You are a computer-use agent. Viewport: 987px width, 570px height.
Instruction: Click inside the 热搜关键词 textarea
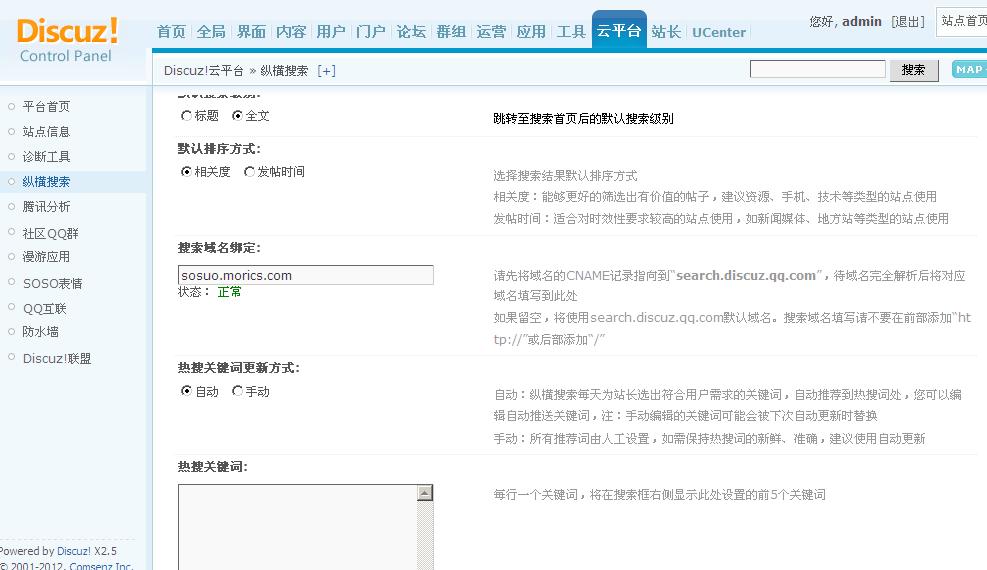coord(298,527)
